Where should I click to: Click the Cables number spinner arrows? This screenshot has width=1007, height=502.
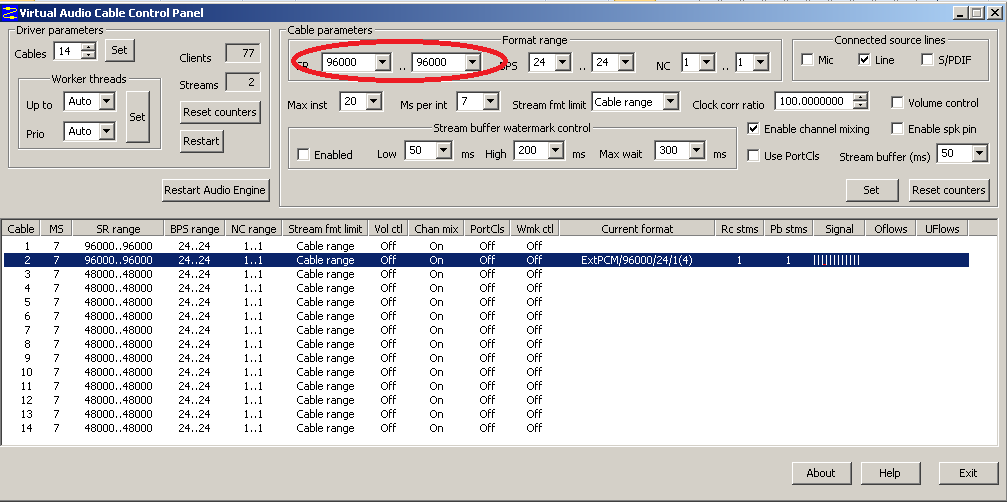pos(90,51)
